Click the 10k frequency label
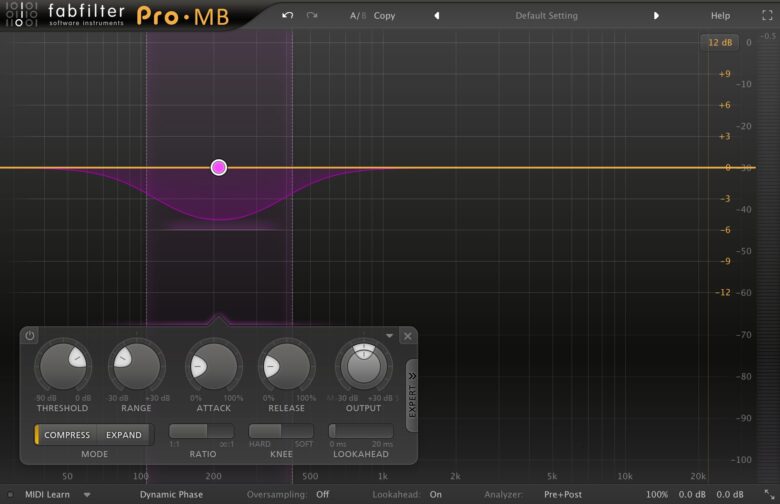Image resolution: width=780 pixels, height=504 pixels. click(625, 476)
